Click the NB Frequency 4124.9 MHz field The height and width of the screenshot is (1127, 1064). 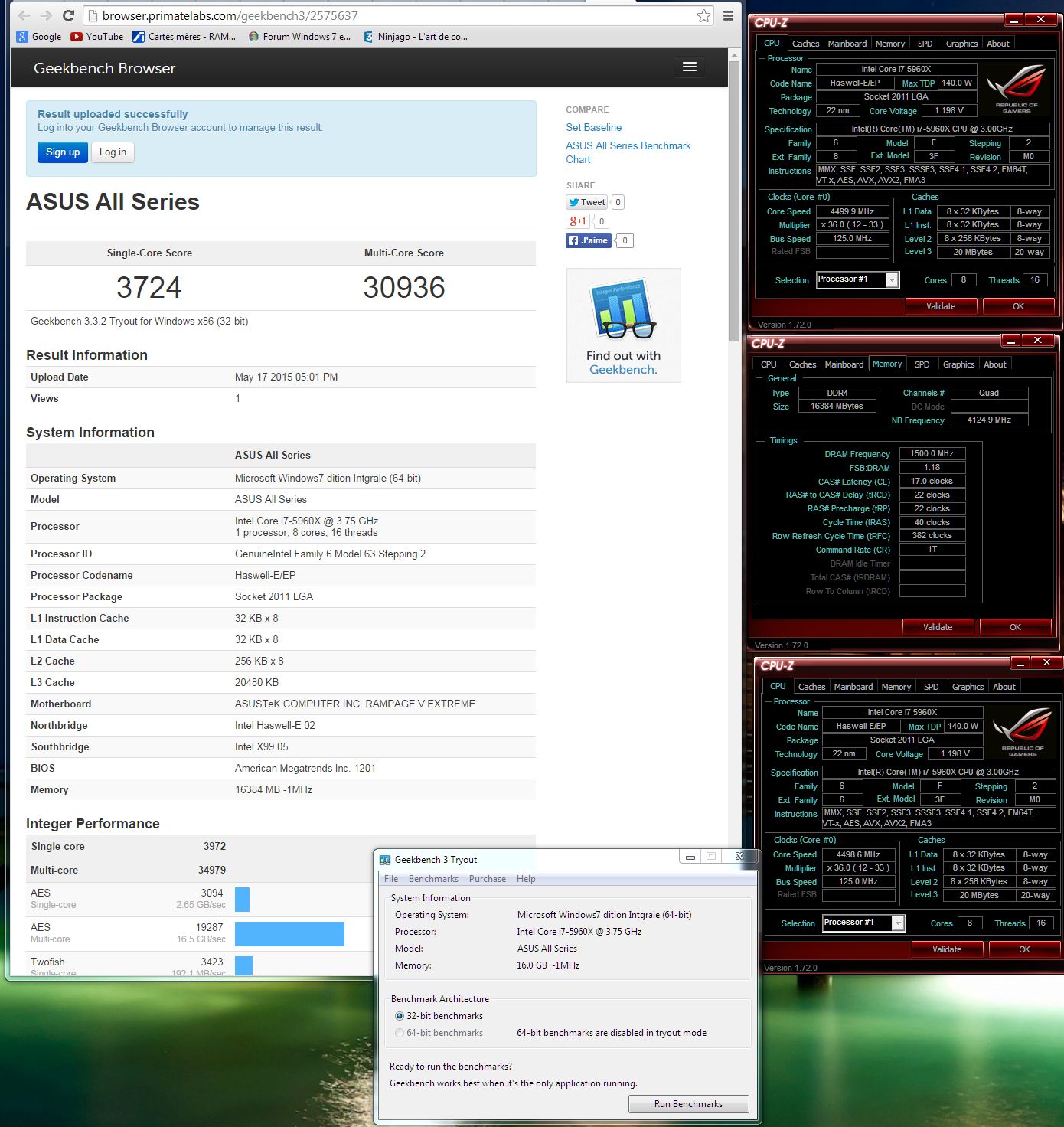[989, 420]
